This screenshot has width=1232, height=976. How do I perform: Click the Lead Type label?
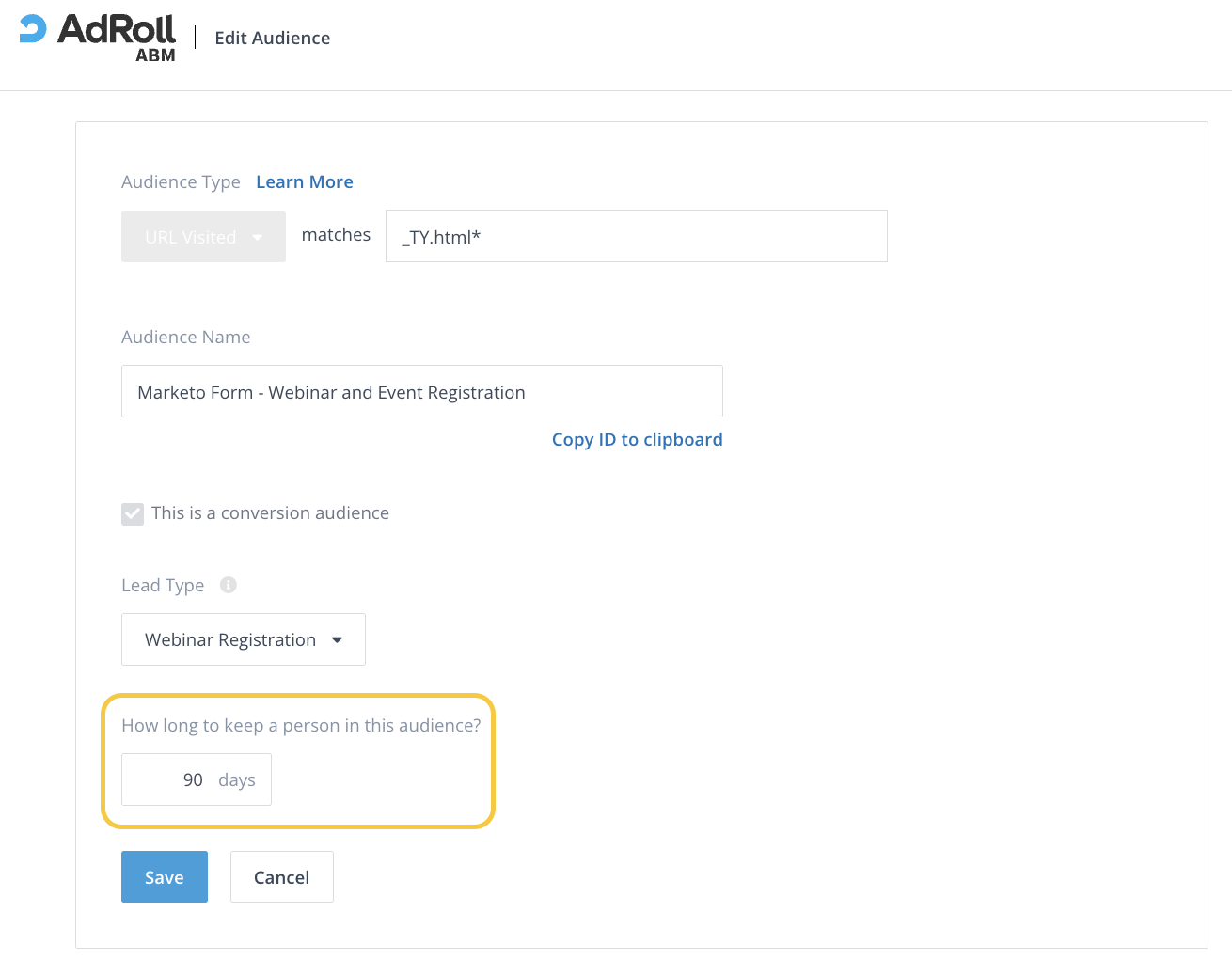coord(163,586)
